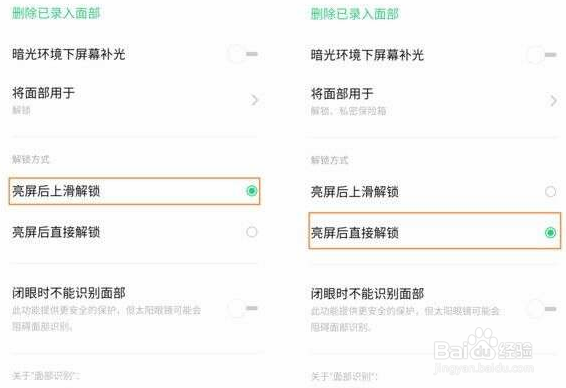Tap 亮屏后直接解锁 text in highlighted right row
Viewport: 566px width, 388px height.
point(355,232)
